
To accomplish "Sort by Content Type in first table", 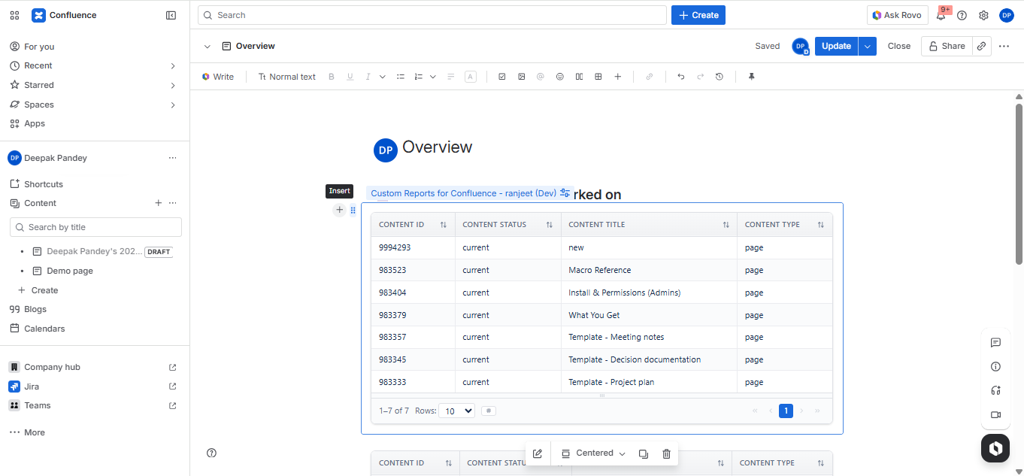I will click(x=820, y=225).
